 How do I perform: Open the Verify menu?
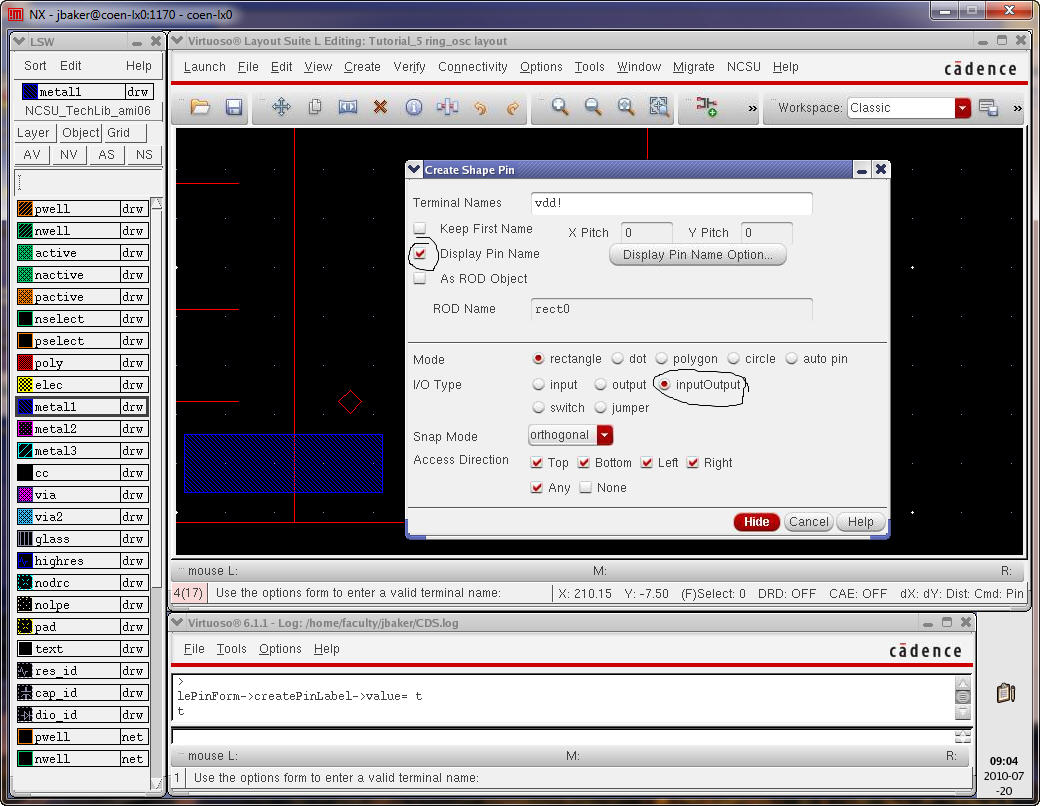[x=409, y=67]
